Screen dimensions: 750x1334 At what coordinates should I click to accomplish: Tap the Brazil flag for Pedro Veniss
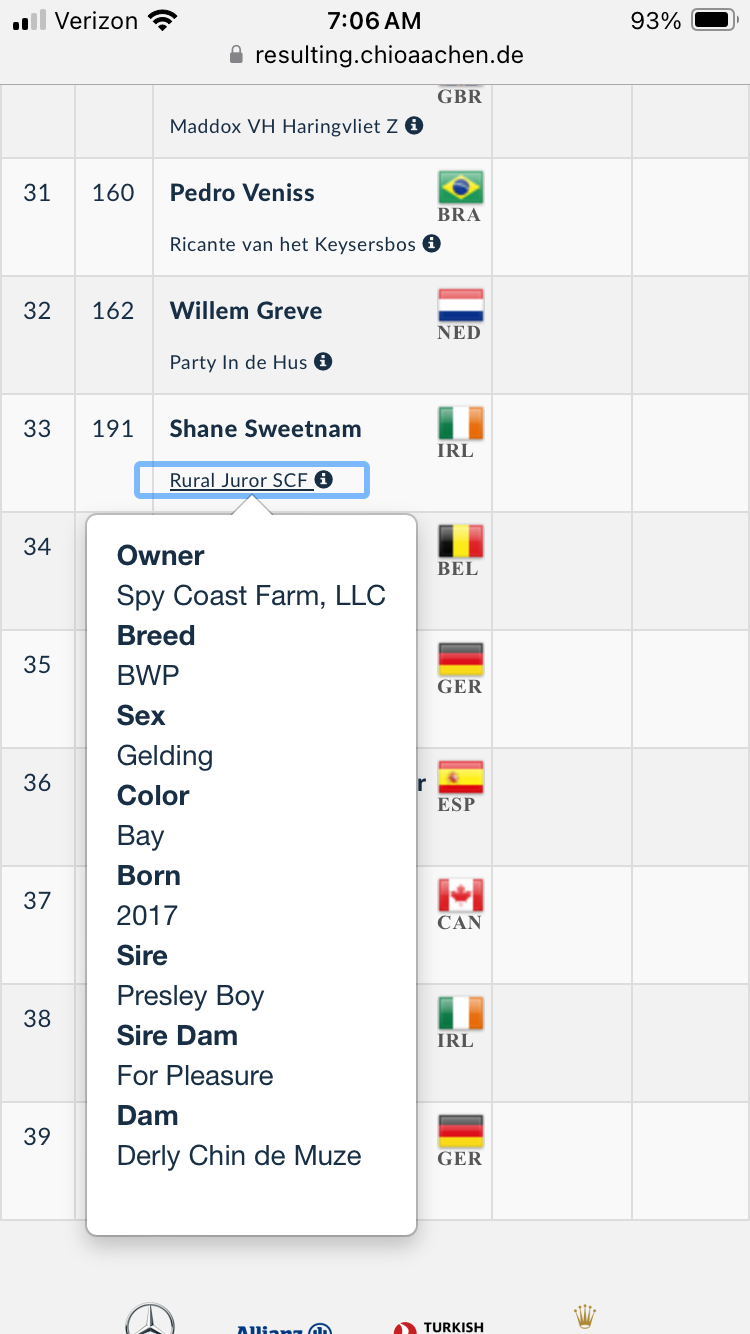(460, 187)
